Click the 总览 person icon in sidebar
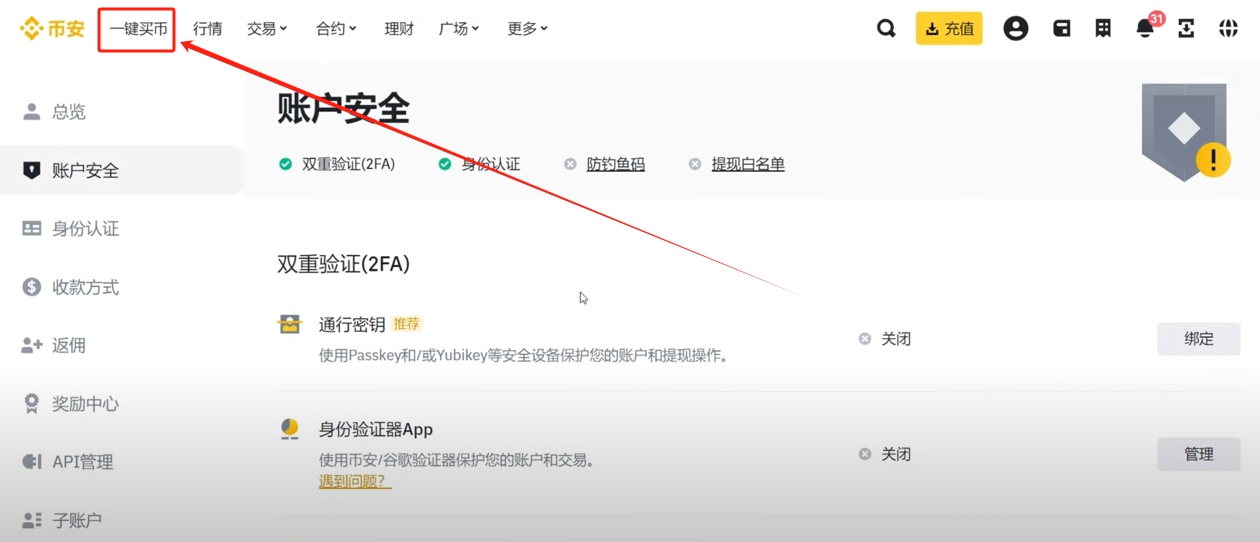1260x542 pixels. click(32, 111)
